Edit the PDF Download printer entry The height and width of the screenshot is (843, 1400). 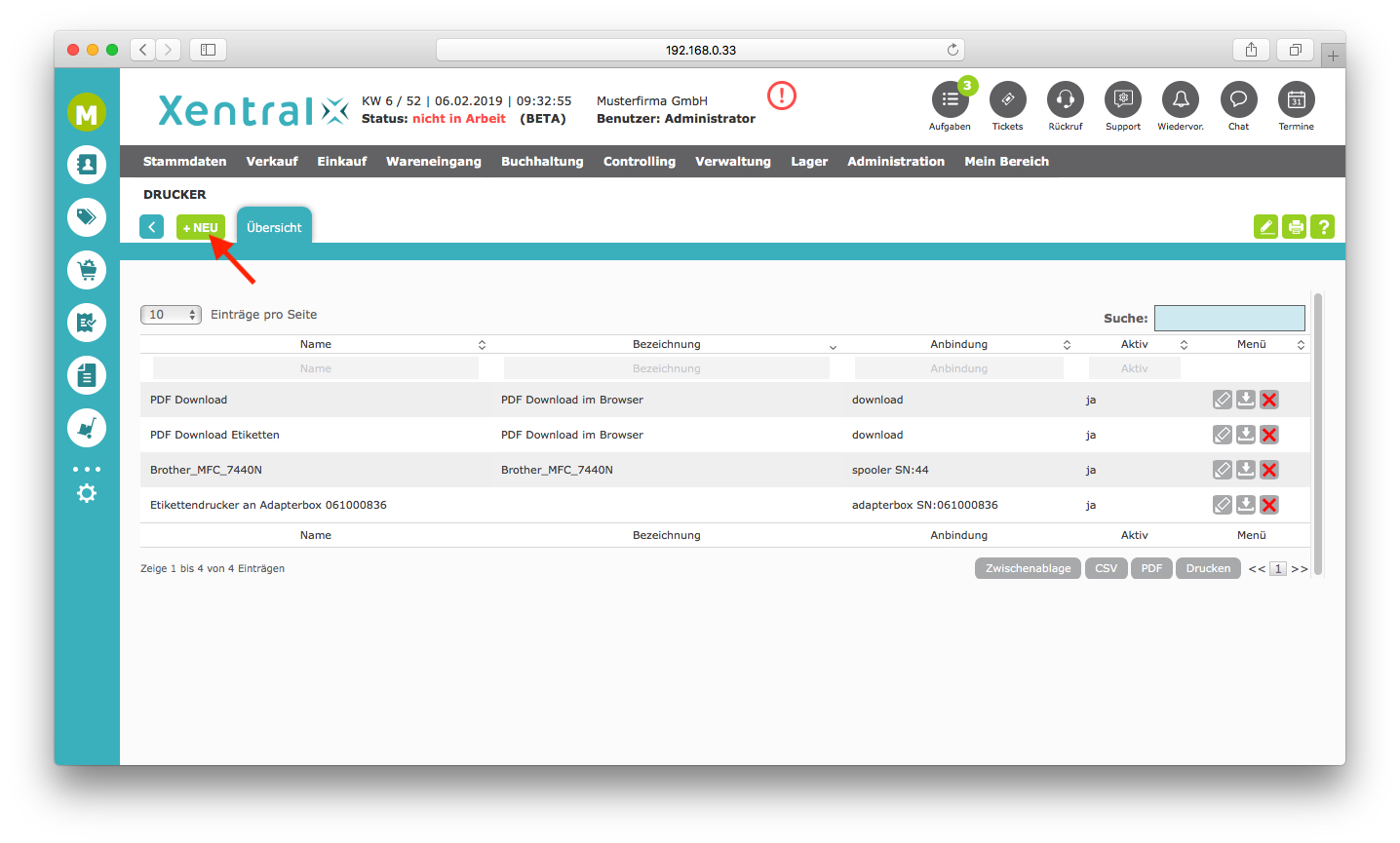tap(1222, 400)
